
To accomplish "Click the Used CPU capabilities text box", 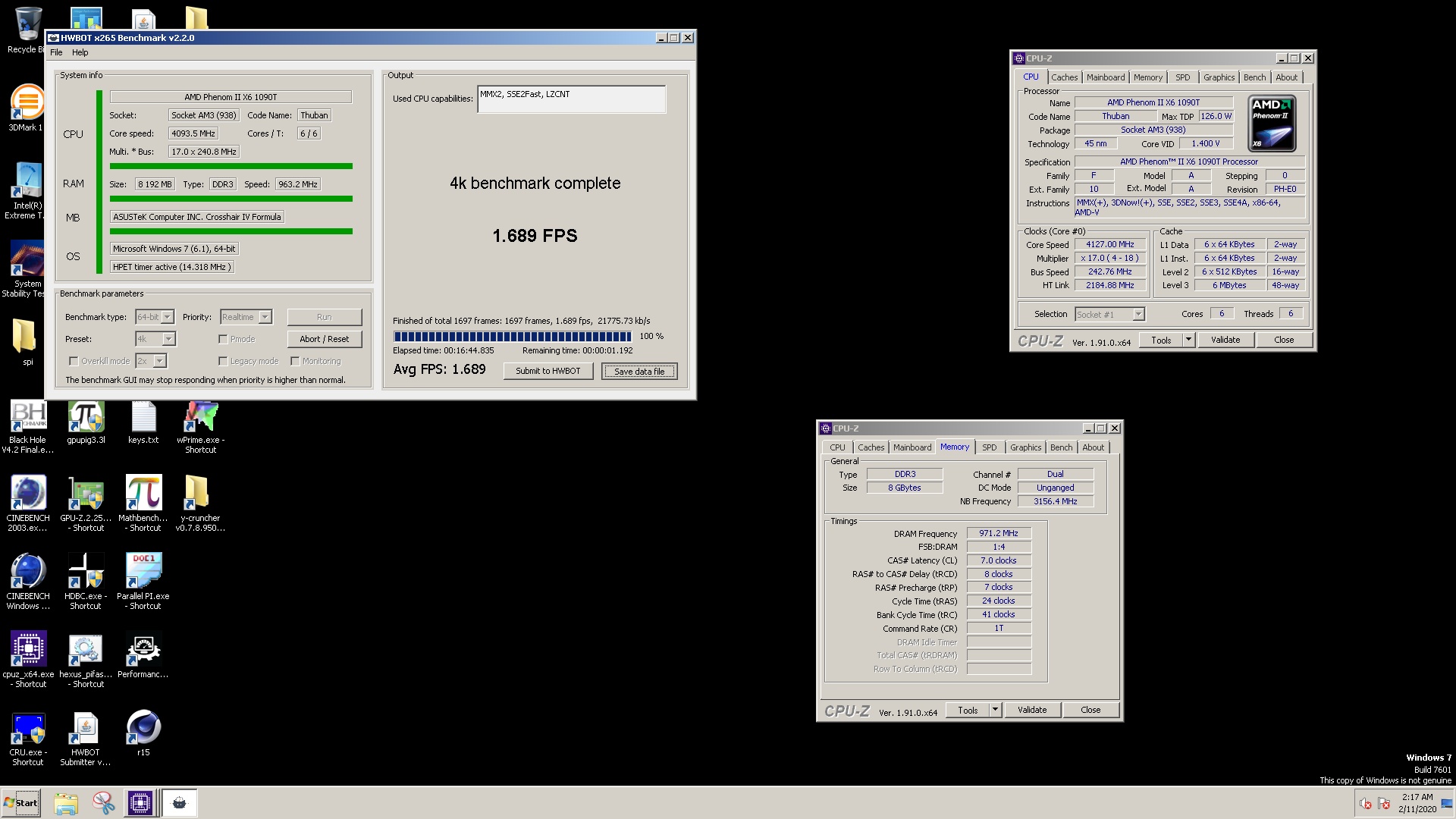I will [x=572, y=99].
